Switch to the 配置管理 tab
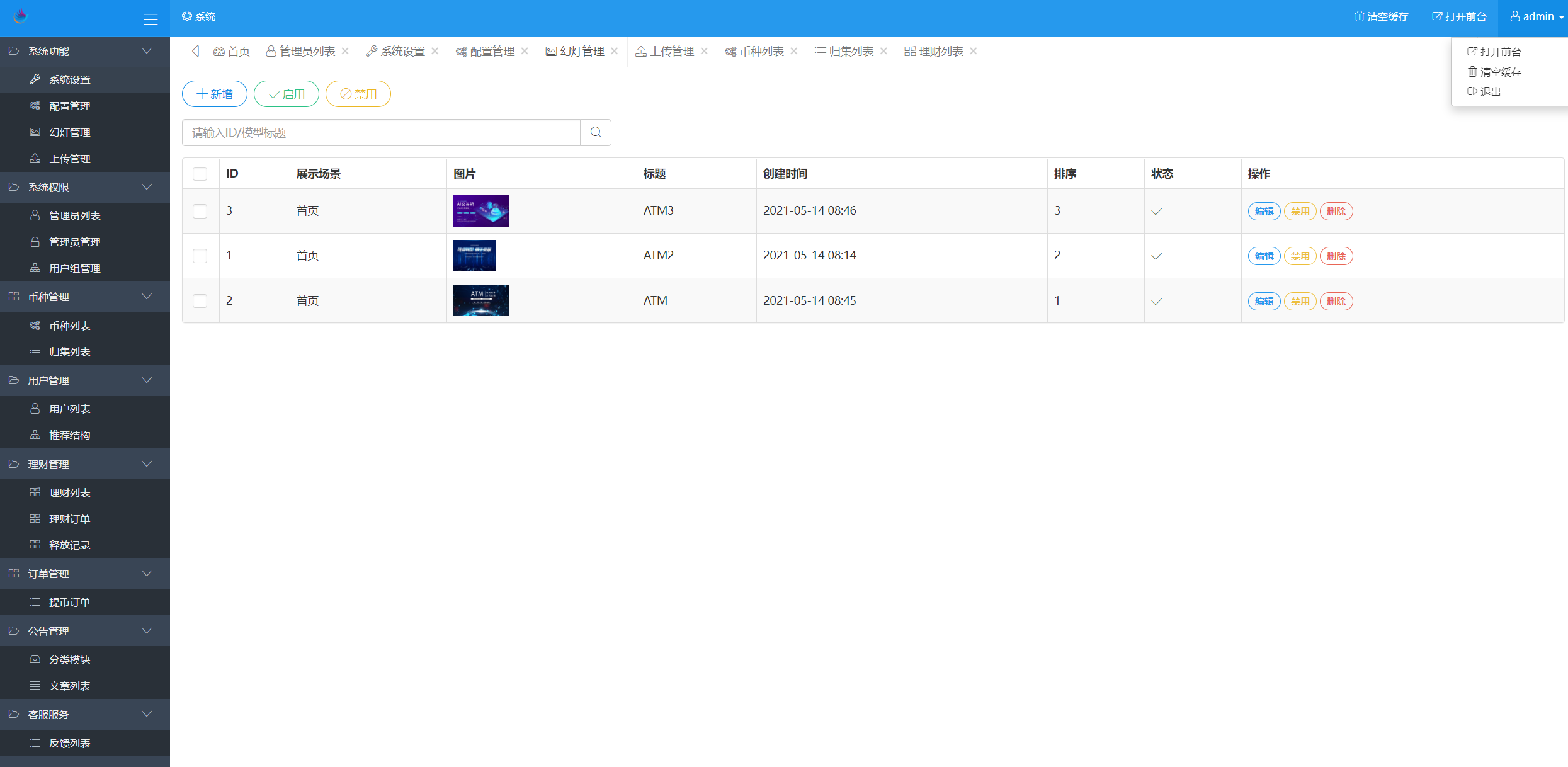1568x767 pixels. pos(491,51)
